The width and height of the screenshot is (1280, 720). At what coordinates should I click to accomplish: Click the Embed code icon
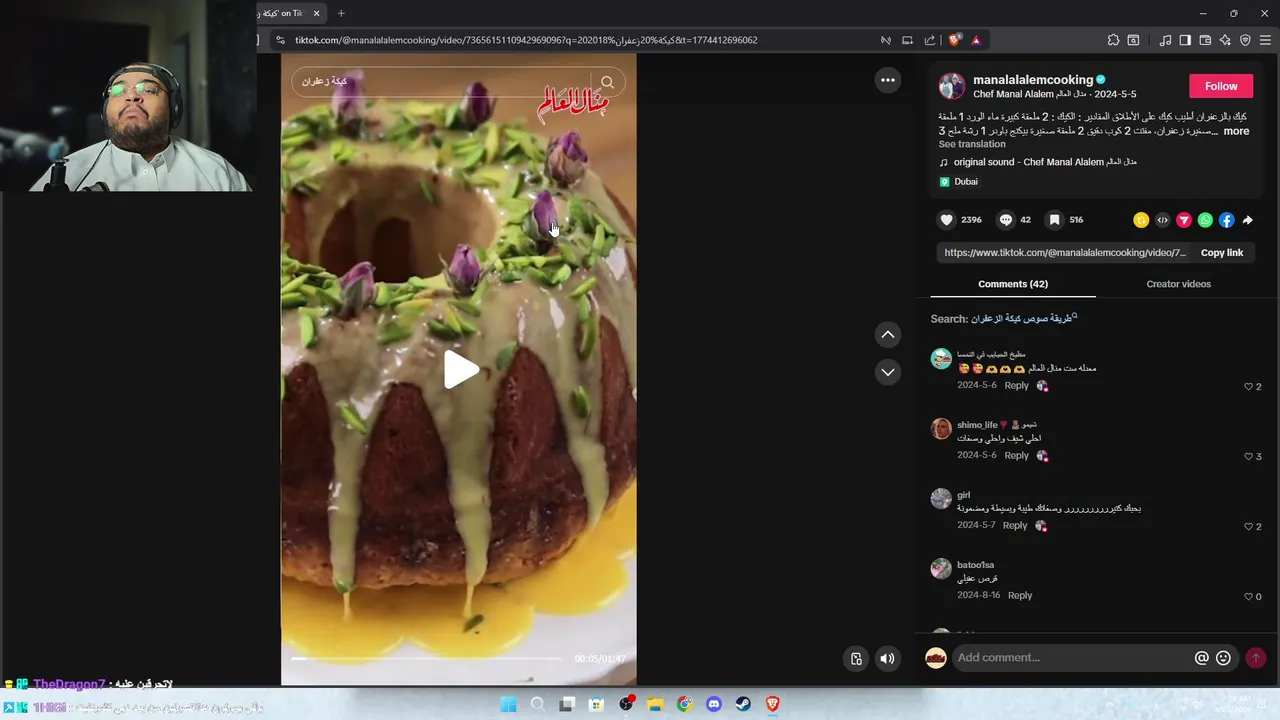point(1162,220)
